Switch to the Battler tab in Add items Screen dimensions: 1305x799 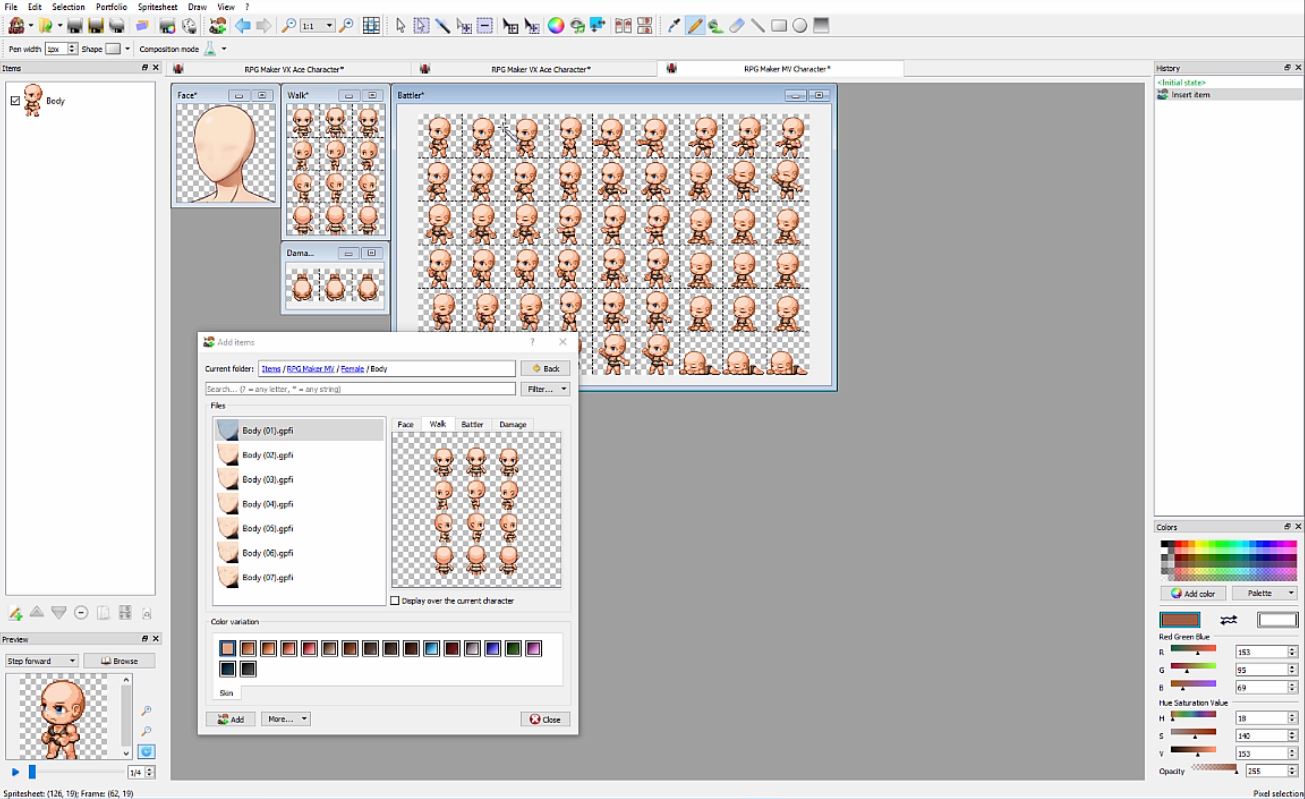[x=471, y=424]
